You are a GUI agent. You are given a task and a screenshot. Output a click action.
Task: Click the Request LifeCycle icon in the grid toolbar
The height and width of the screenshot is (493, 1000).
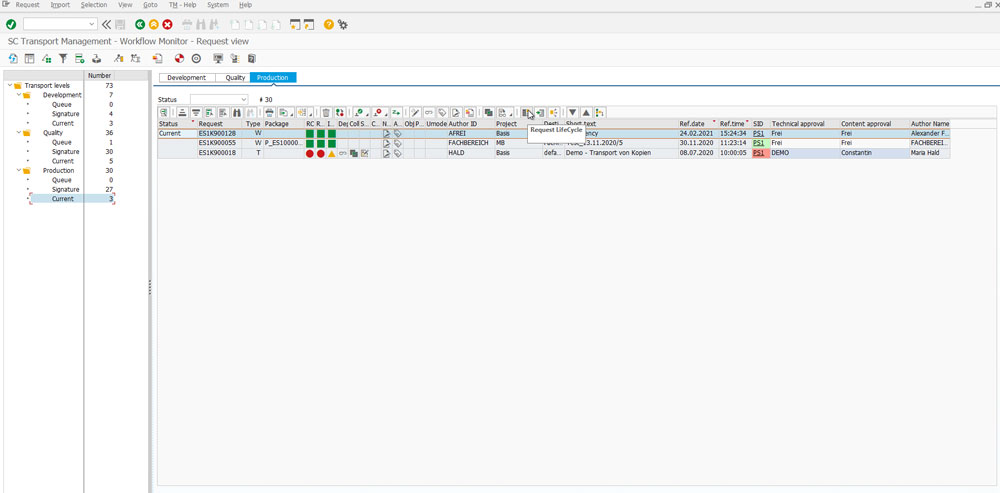pos(526,112)
